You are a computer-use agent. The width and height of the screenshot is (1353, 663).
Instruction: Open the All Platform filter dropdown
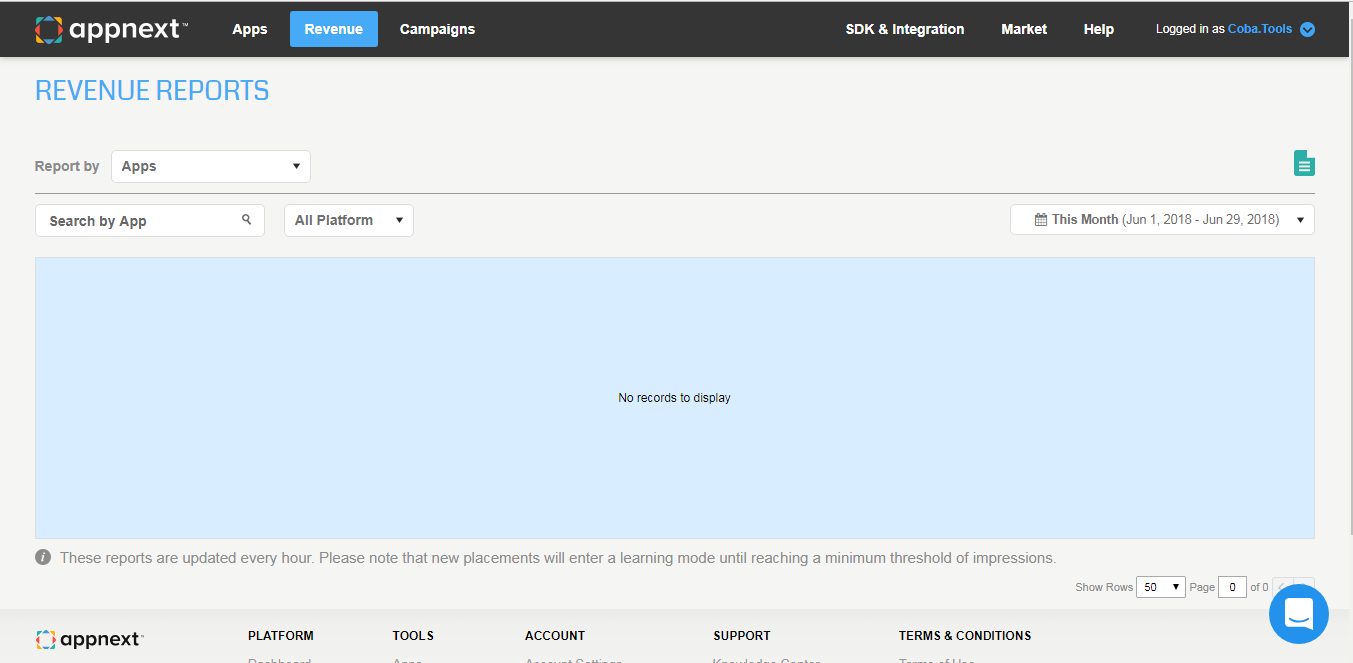click(349, 220)
